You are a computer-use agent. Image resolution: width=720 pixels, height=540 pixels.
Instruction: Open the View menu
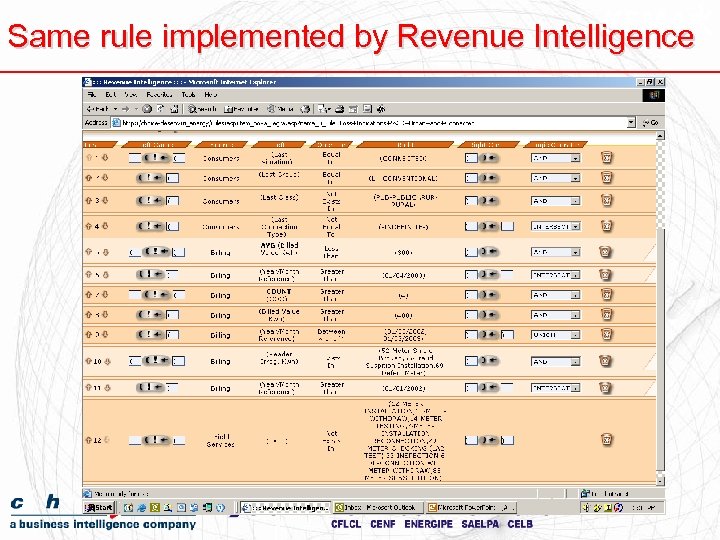(x=131, y=95)
